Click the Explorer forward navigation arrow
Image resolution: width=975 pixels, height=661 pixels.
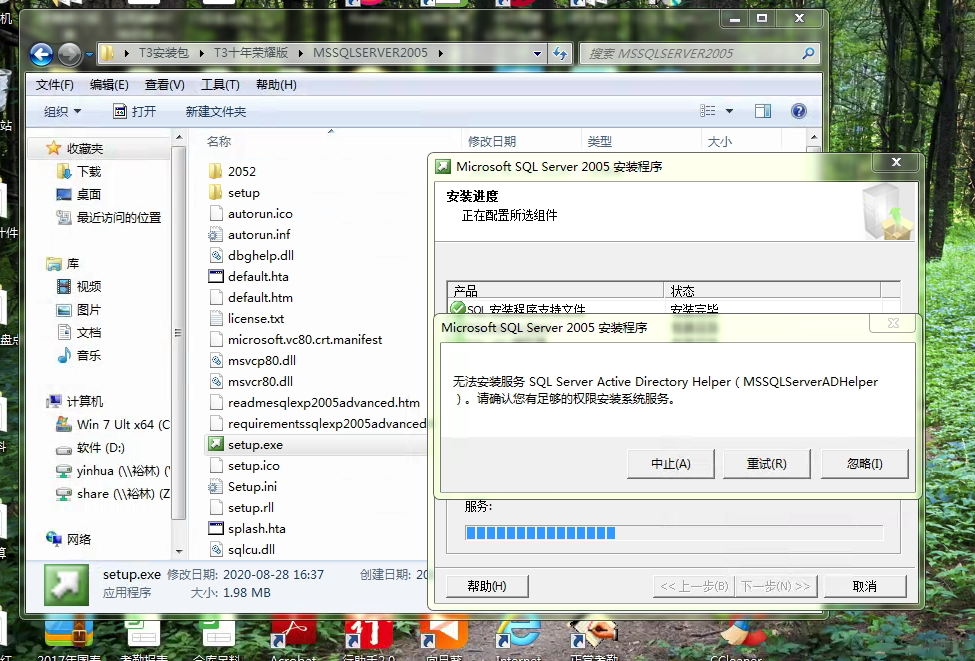(x=69, y=55)
